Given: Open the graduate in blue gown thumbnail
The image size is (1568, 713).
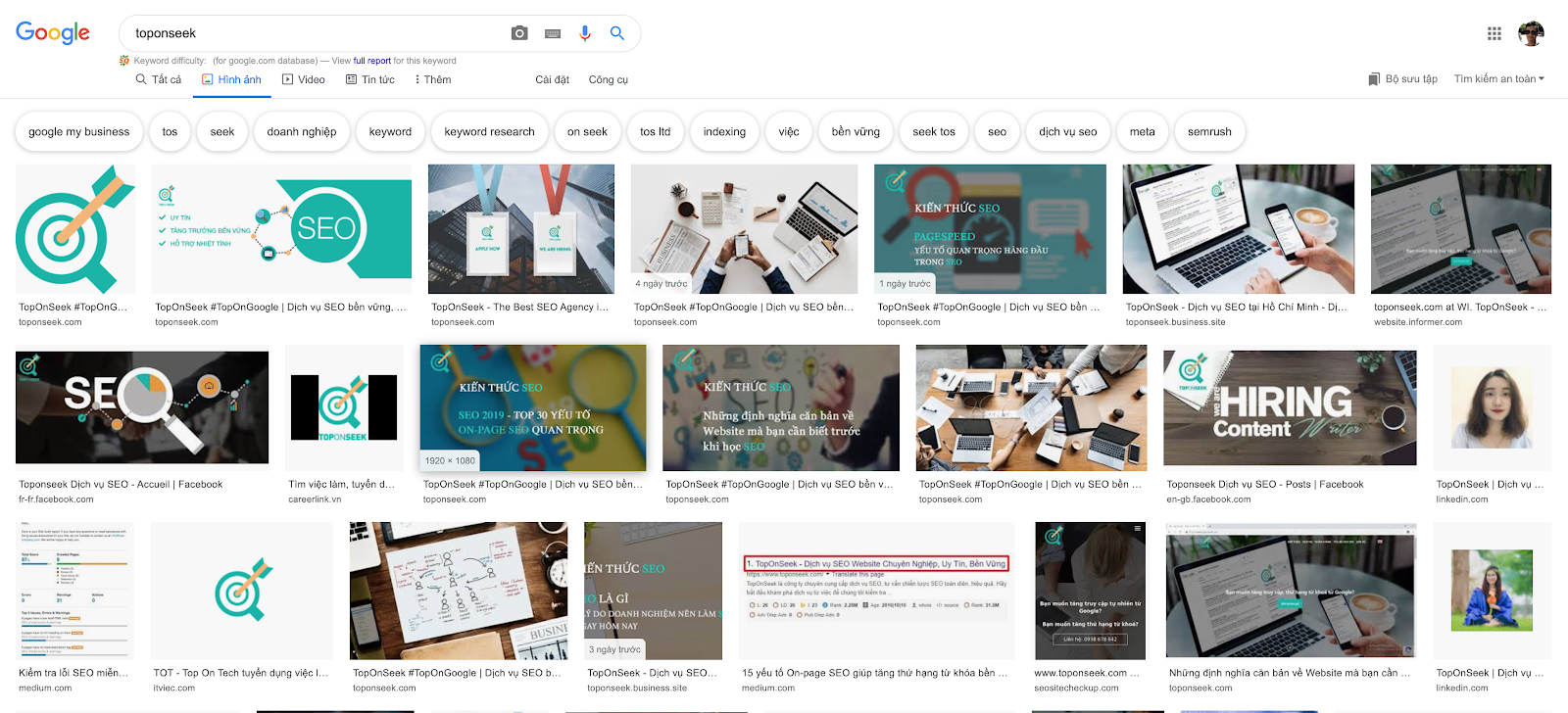Looking at the screenshot, I should coord(1492,590).
